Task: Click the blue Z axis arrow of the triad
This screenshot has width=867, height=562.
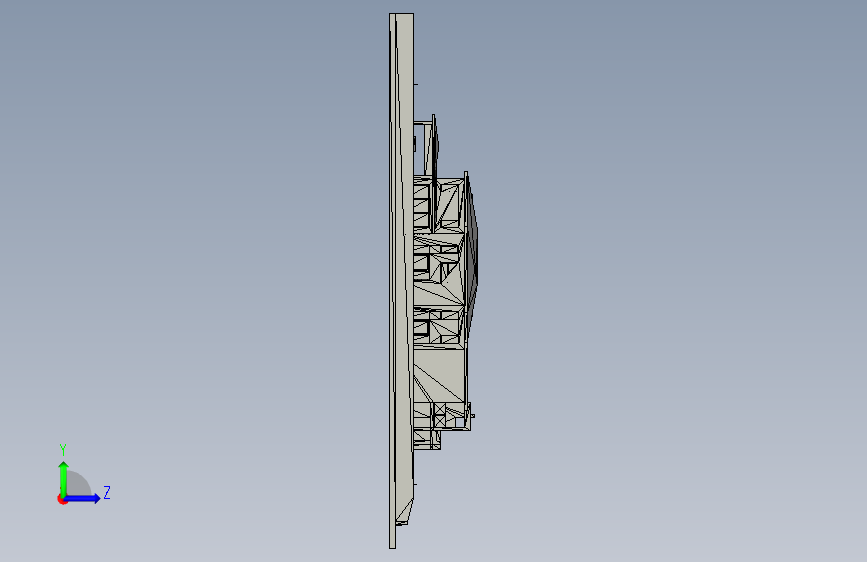Action: pyautogui.click(x=83, y=498)
